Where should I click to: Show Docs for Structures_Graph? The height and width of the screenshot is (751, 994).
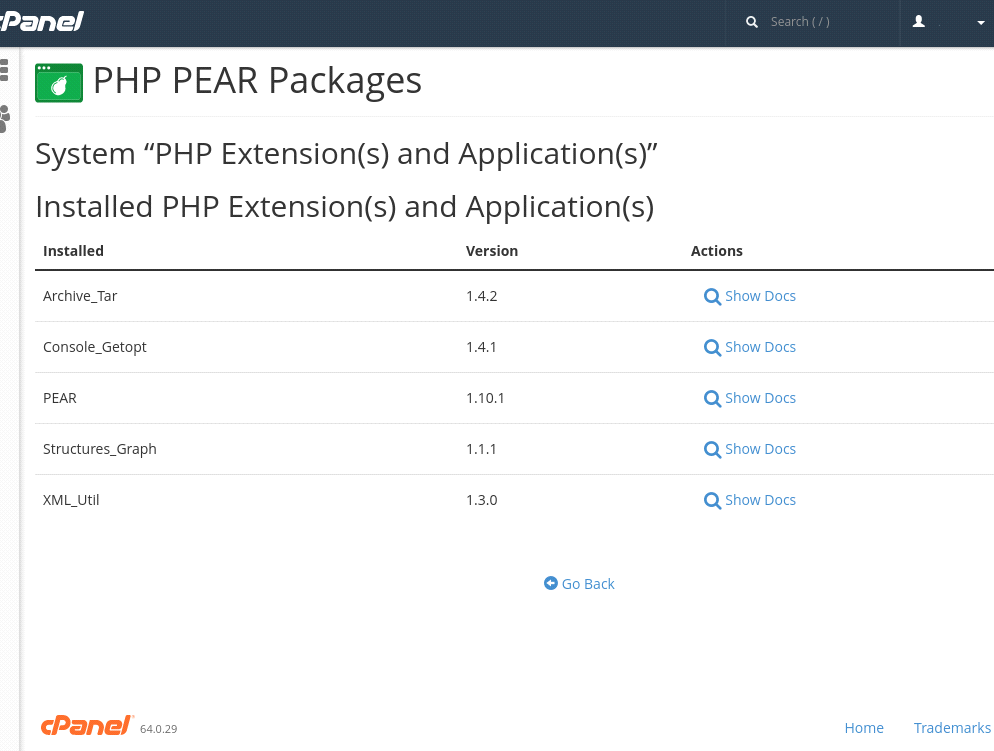[x=760, y=449]
